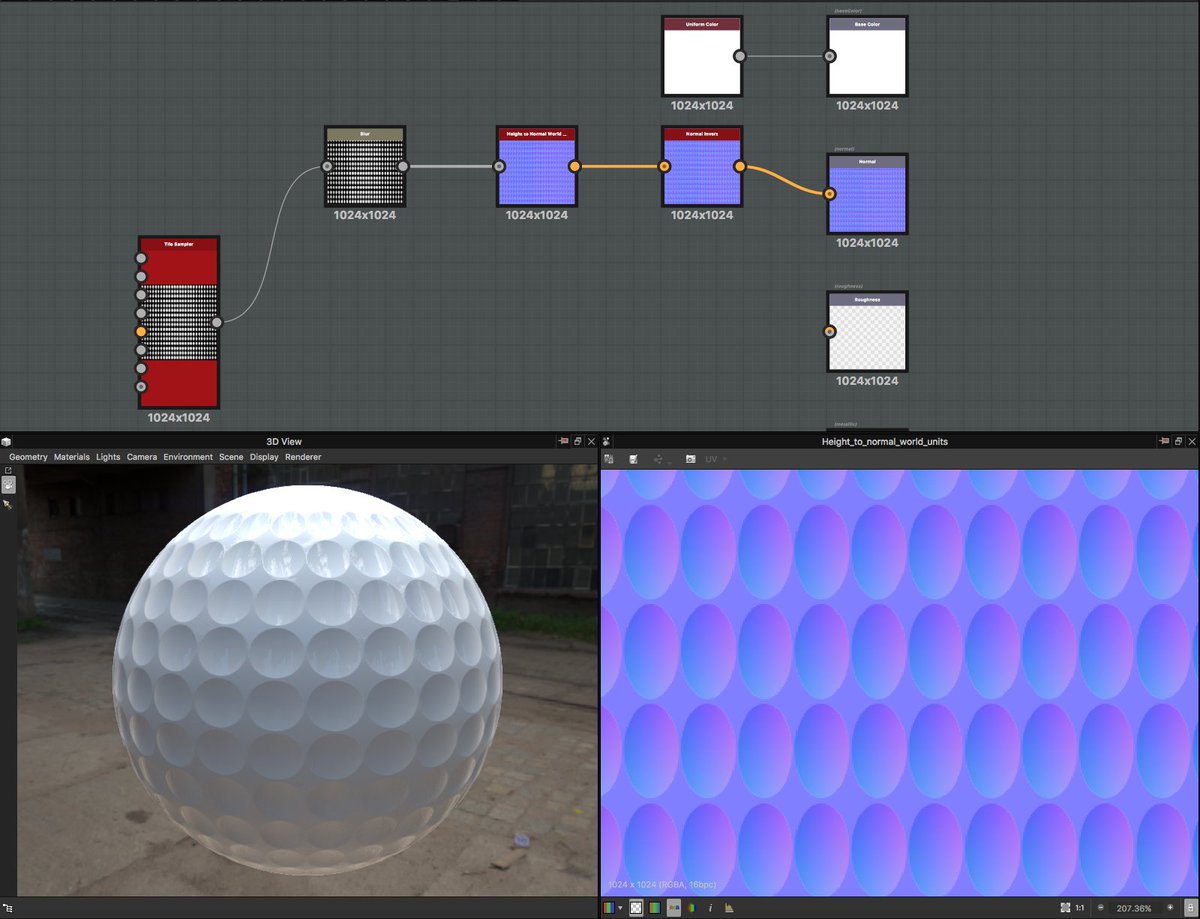Image resolution: width=1200 pixels, height=919 pixels.
Task: Click the edit image icon in 2D view toolbar
Action: tap(634, 458)
